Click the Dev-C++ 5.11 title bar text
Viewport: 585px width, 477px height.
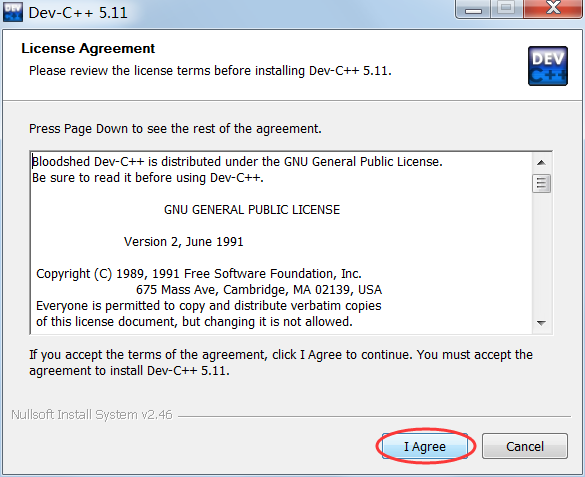point(78,13)
